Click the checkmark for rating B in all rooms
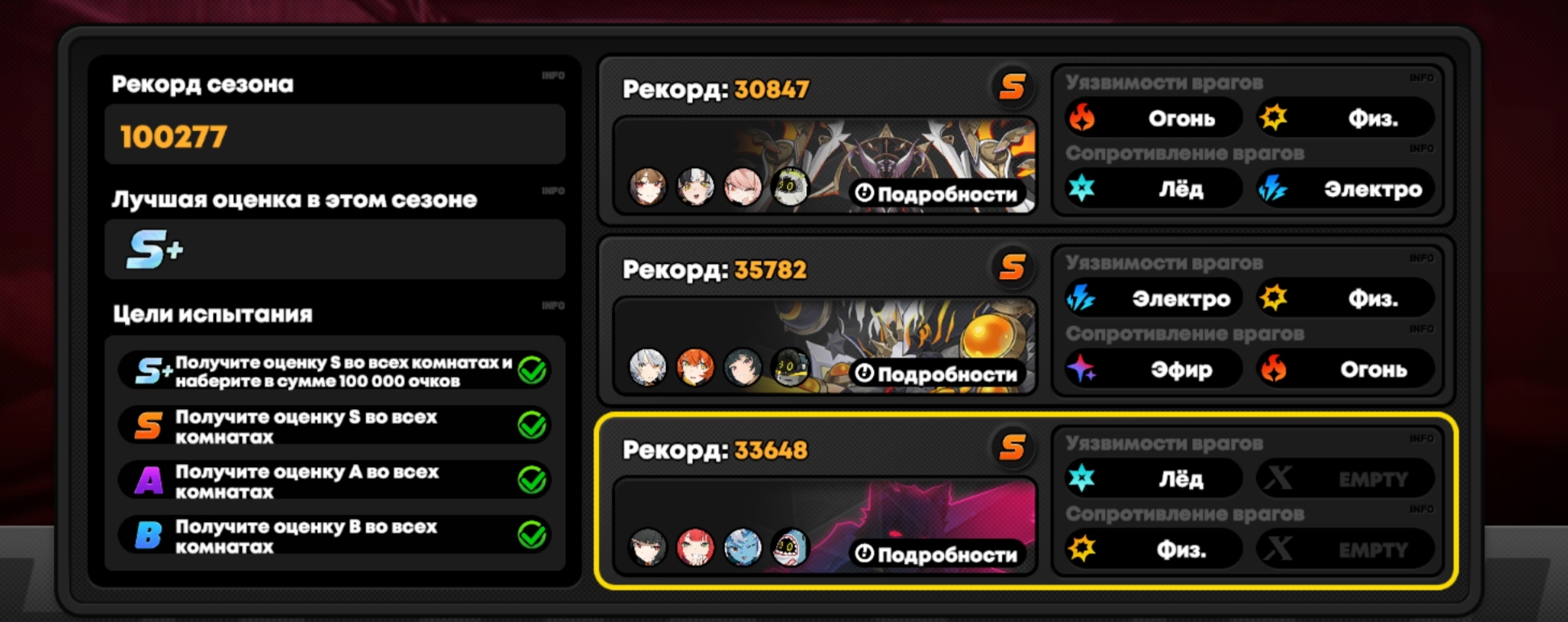Viewport: 1568px width, 622px height. (532, 535)
